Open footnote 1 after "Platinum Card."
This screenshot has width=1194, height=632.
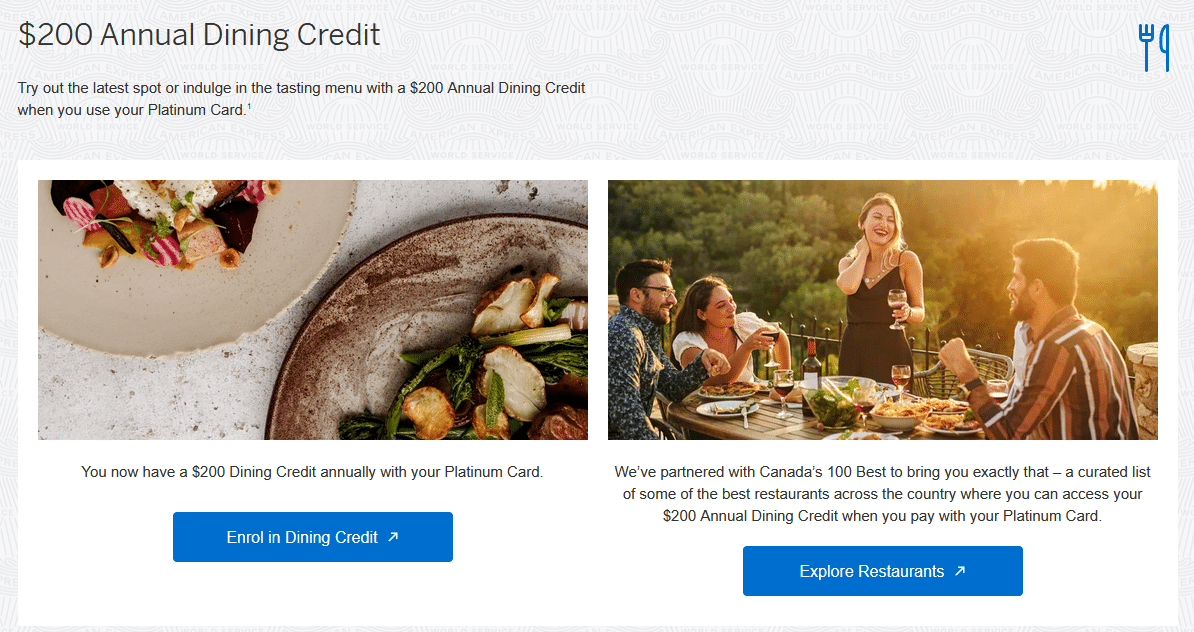(x=249, y=106)
